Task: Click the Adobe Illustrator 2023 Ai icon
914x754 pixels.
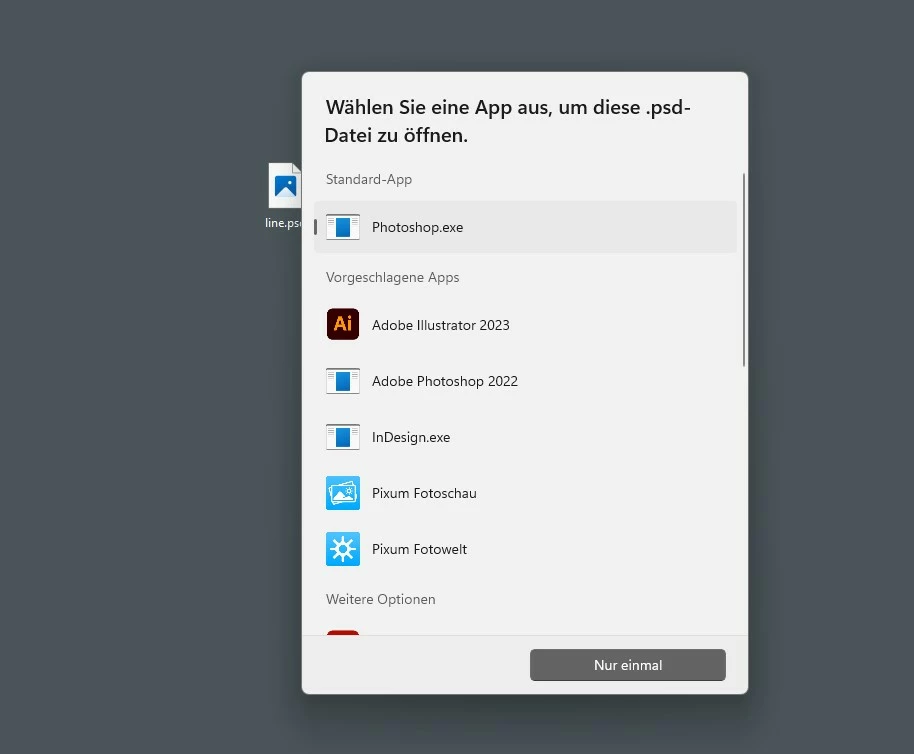Action: click(x=343, y=325)
